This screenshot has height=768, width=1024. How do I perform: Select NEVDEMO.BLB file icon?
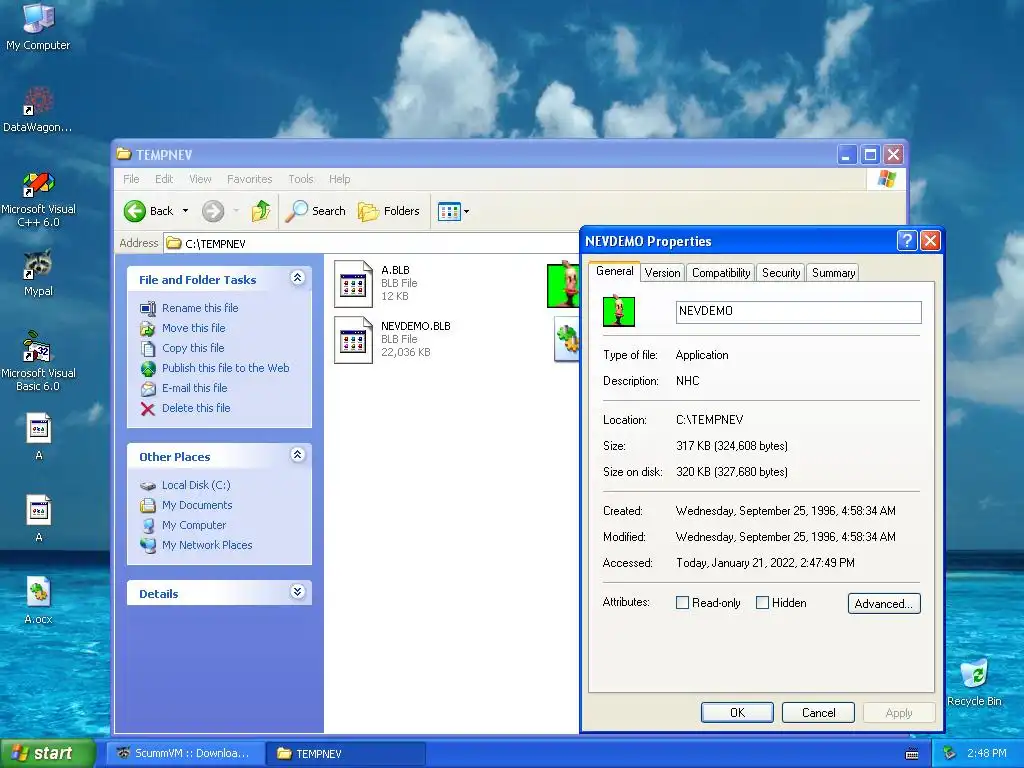pyautogui.click(x=353, y=340)
